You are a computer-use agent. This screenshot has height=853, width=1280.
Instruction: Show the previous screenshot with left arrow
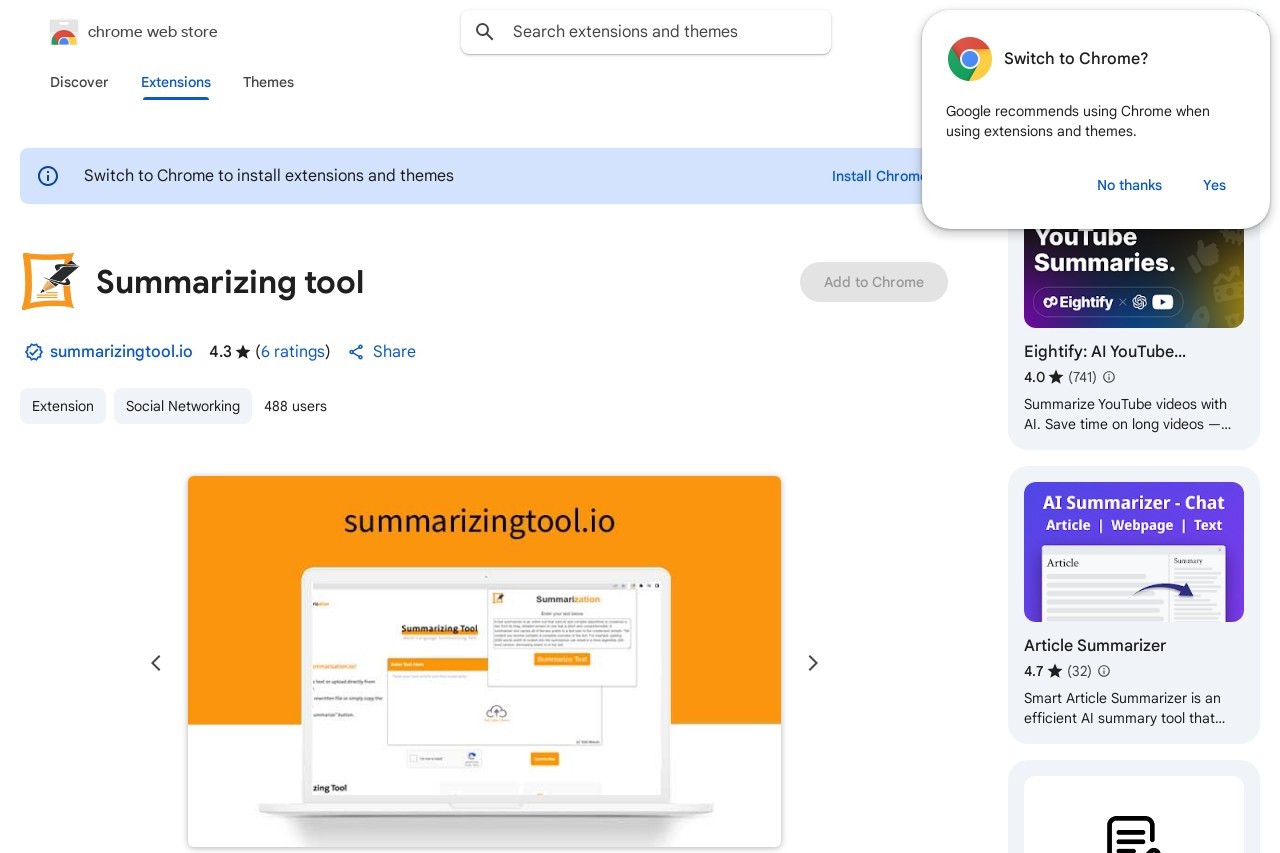click(x=156, y=663)
